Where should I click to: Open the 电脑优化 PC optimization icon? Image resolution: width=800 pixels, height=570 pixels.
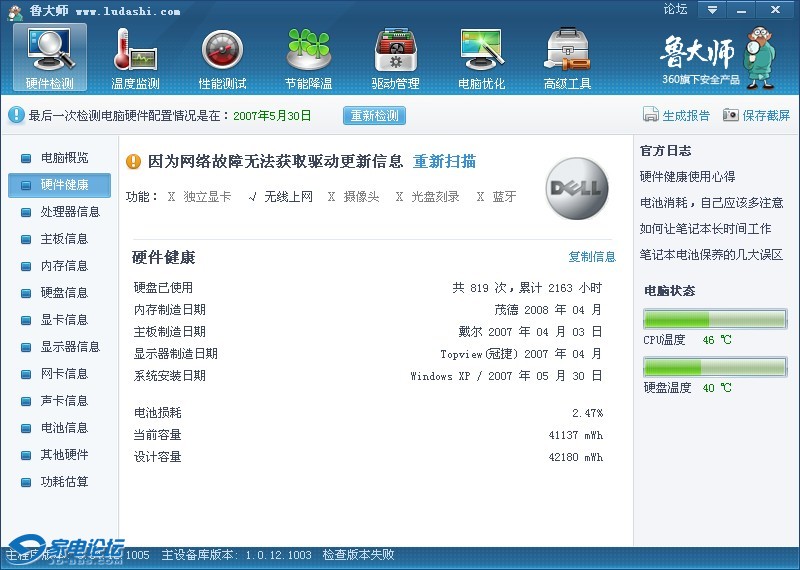(x=481, y=58)
